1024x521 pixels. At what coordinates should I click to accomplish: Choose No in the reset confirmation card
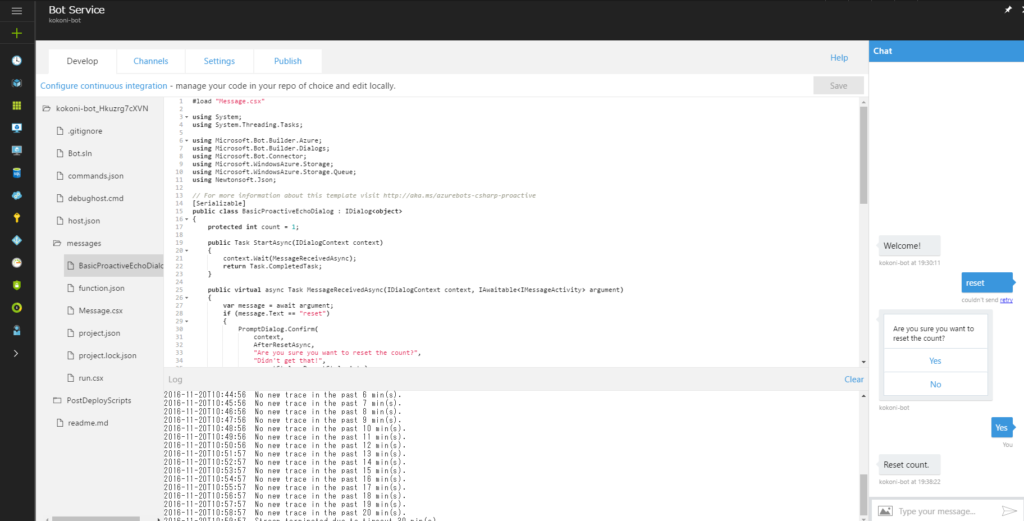click(935, 385)
